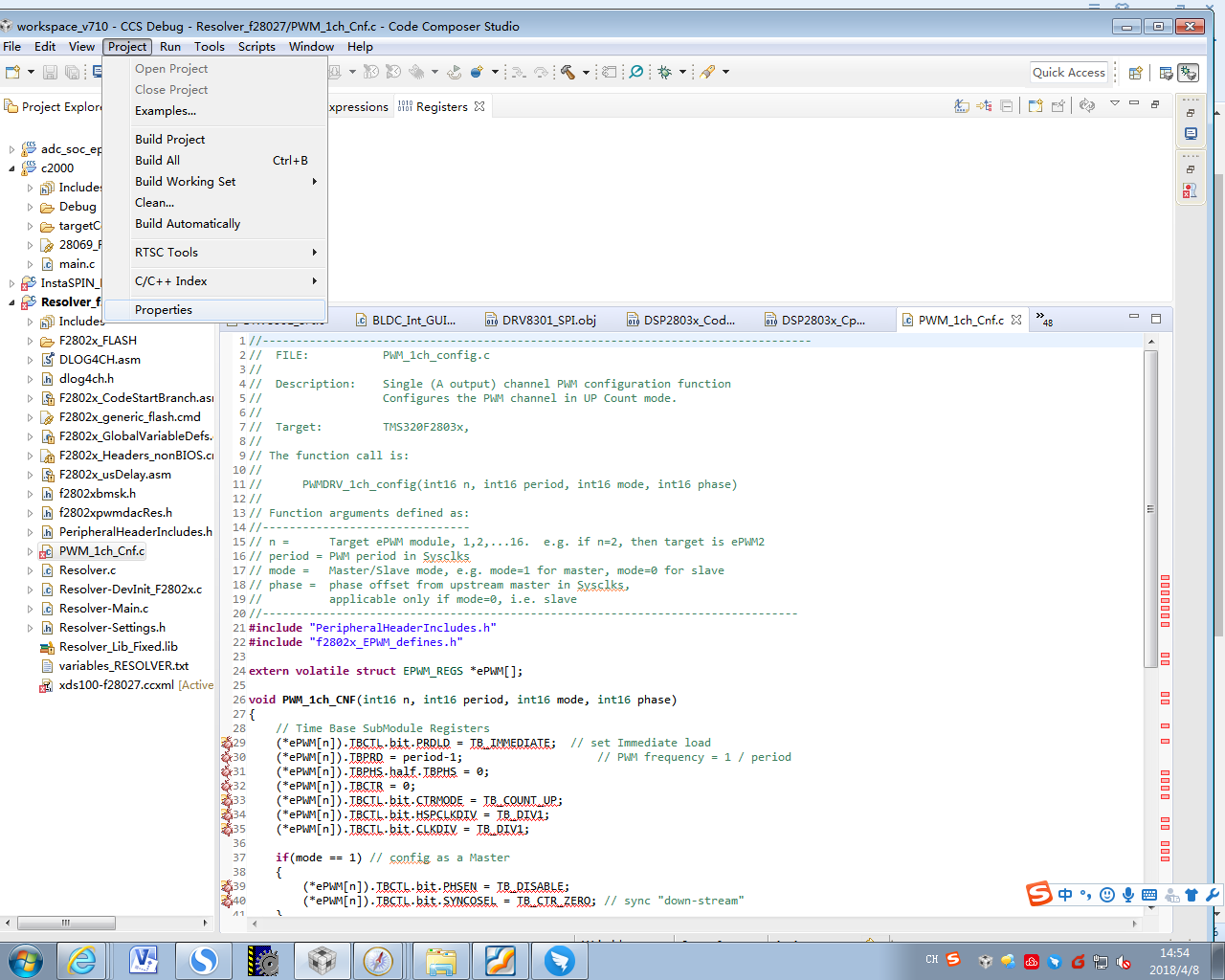Expand the adc_soc_ep project tree node
Screen dimensions: 1225x980
point(11,149)
